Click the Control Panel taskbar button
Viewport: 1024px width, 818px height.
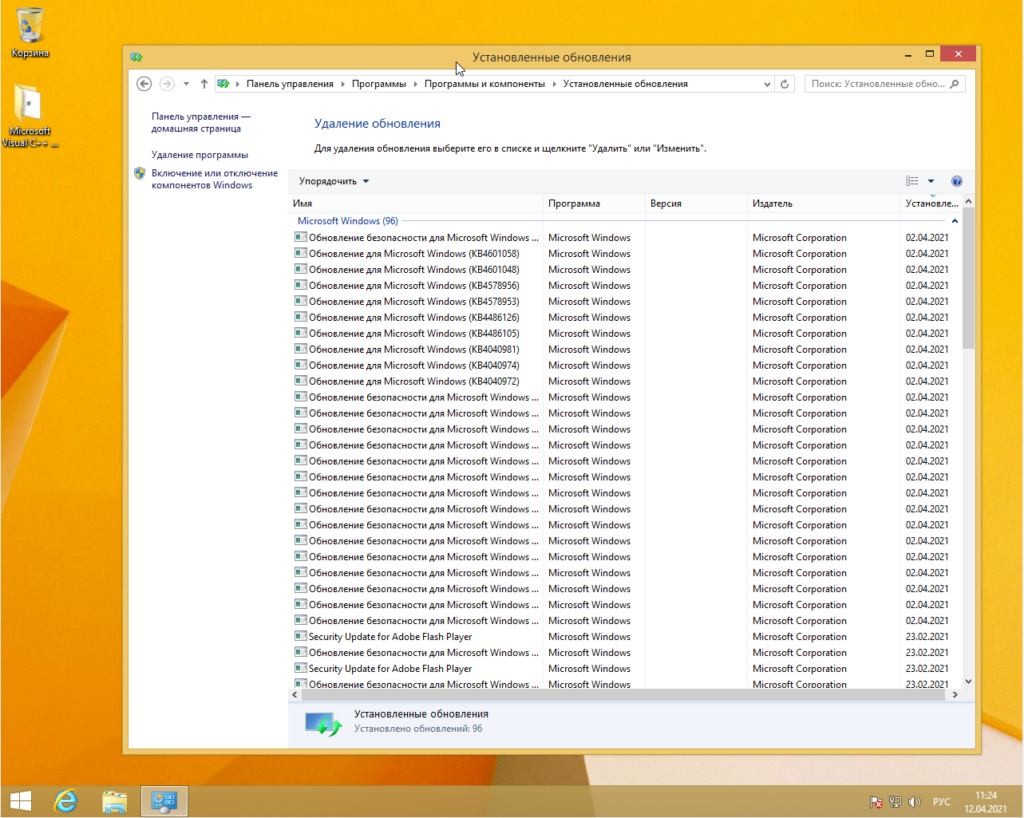pos(164,801)
